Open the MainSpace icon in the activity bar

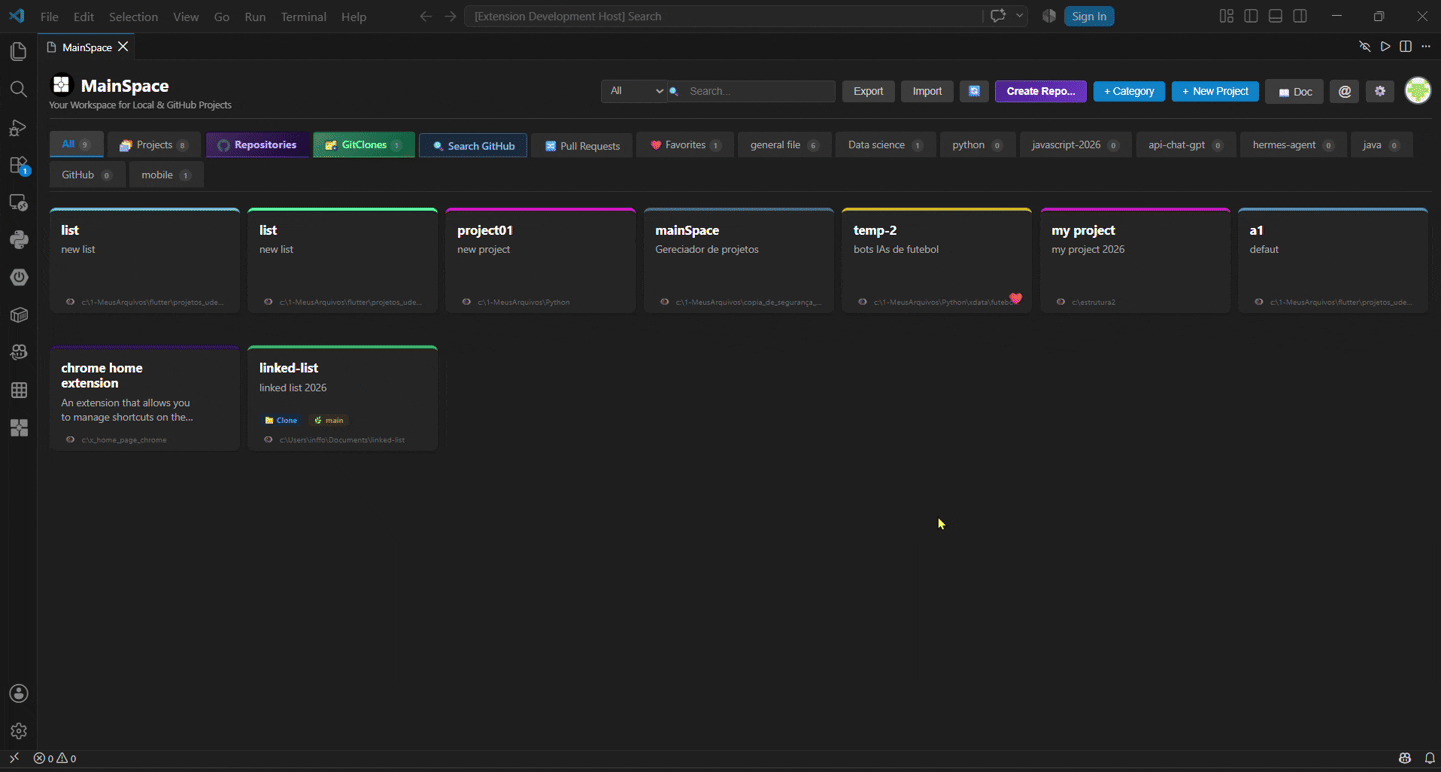(x=18, y=428)
